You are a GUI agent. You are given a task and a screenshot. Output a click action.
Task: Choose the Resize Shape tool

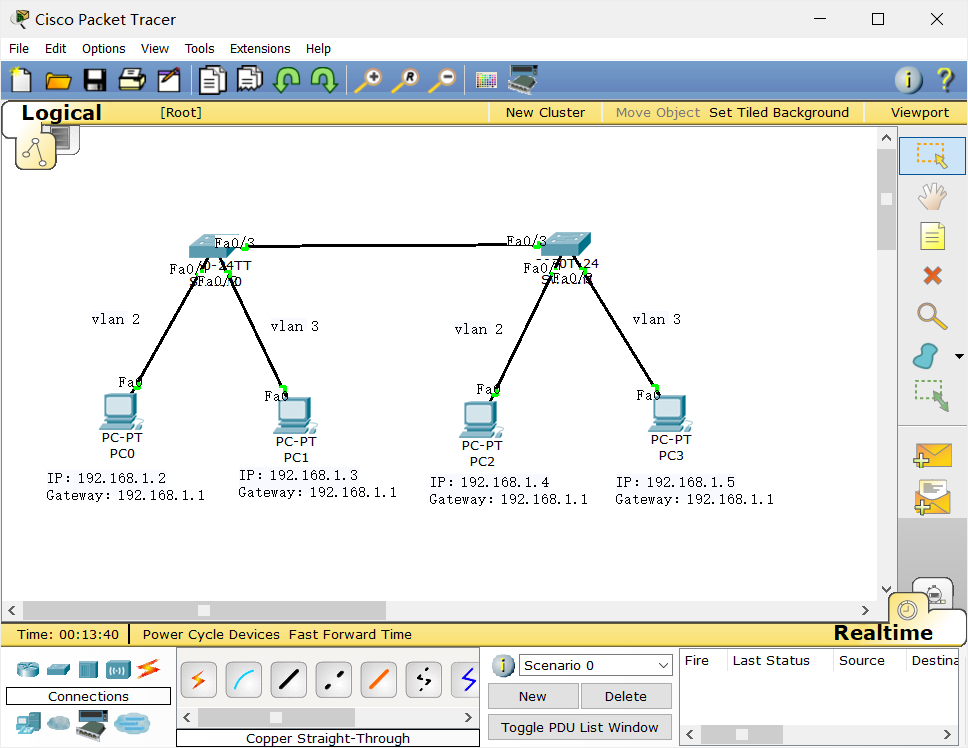coord(932,396)
